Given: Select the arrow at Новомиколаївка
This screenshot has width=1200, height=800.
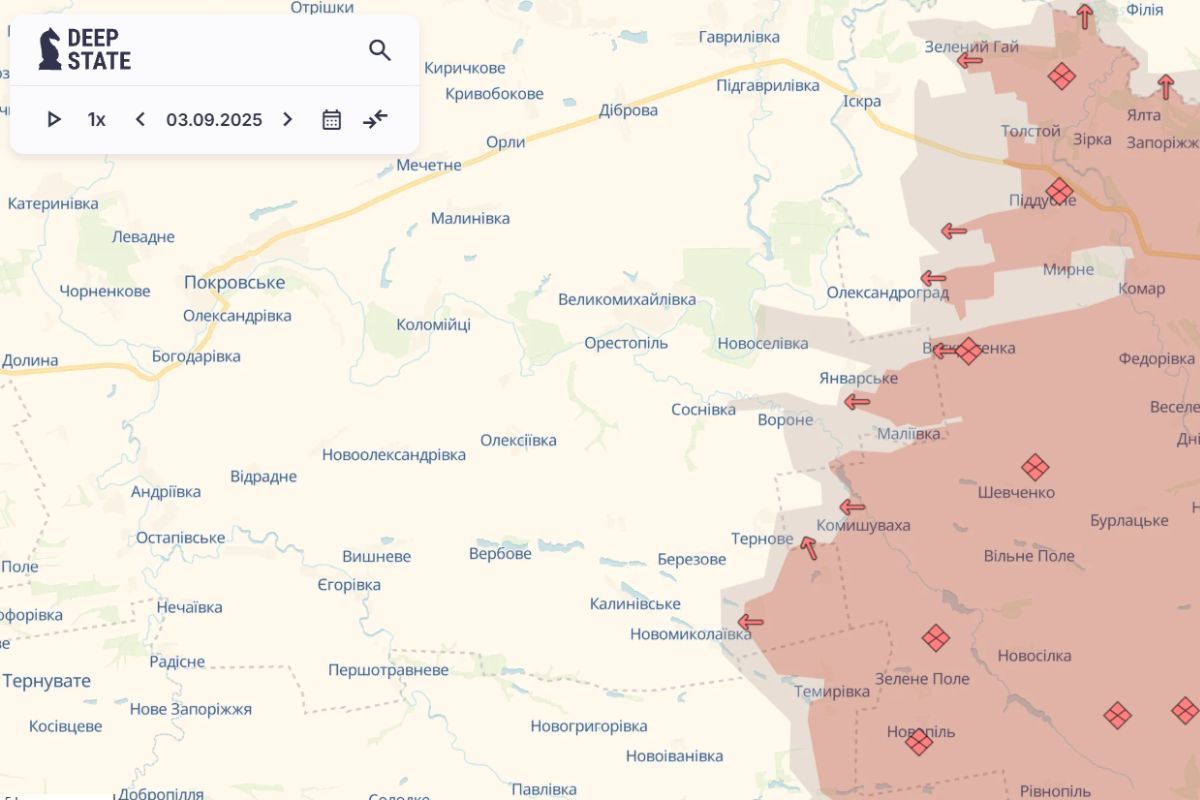Looking at the screenshot, I should point(750,622).
